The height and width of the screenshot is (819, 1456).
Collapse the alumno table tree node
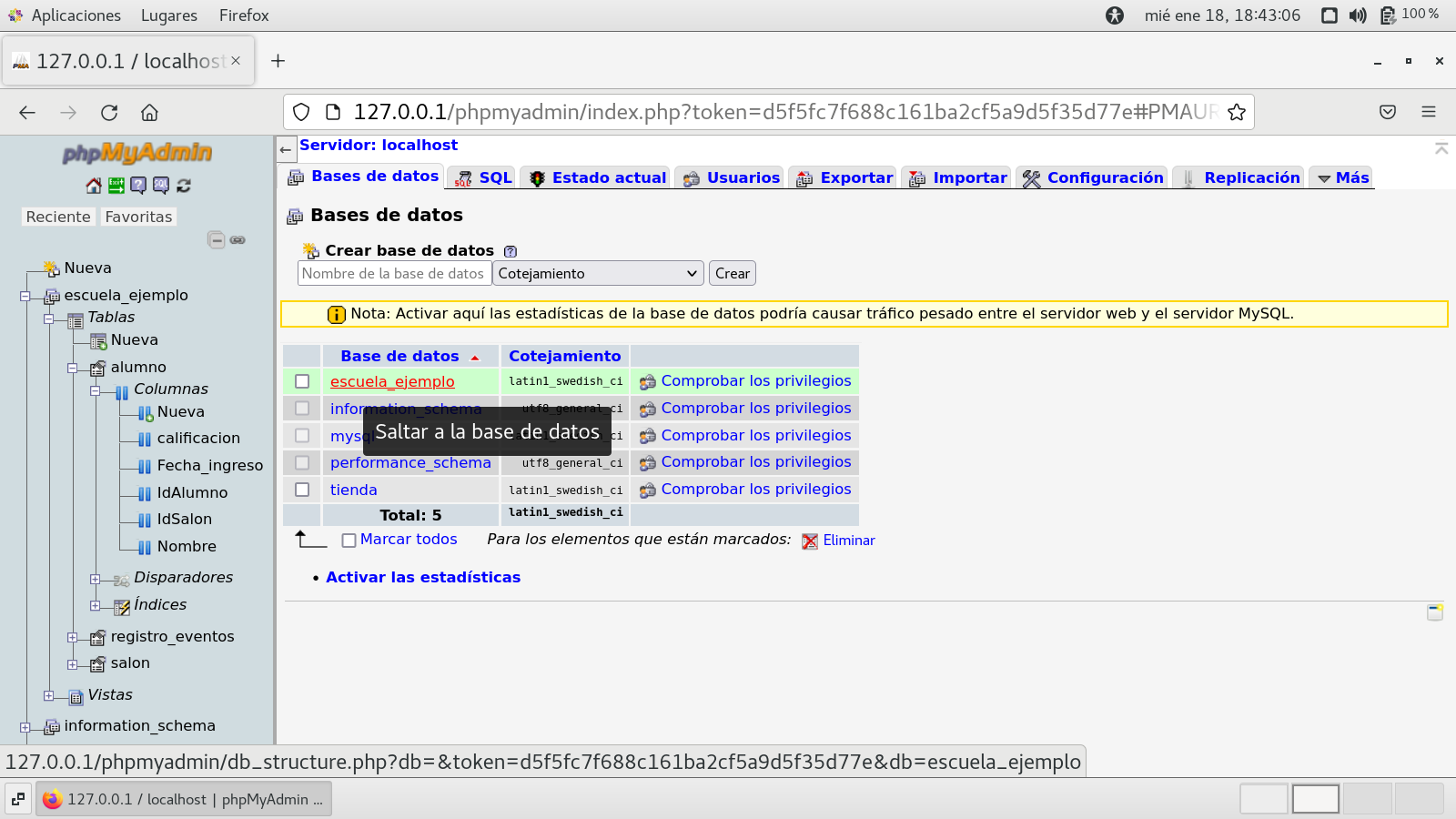73,369
